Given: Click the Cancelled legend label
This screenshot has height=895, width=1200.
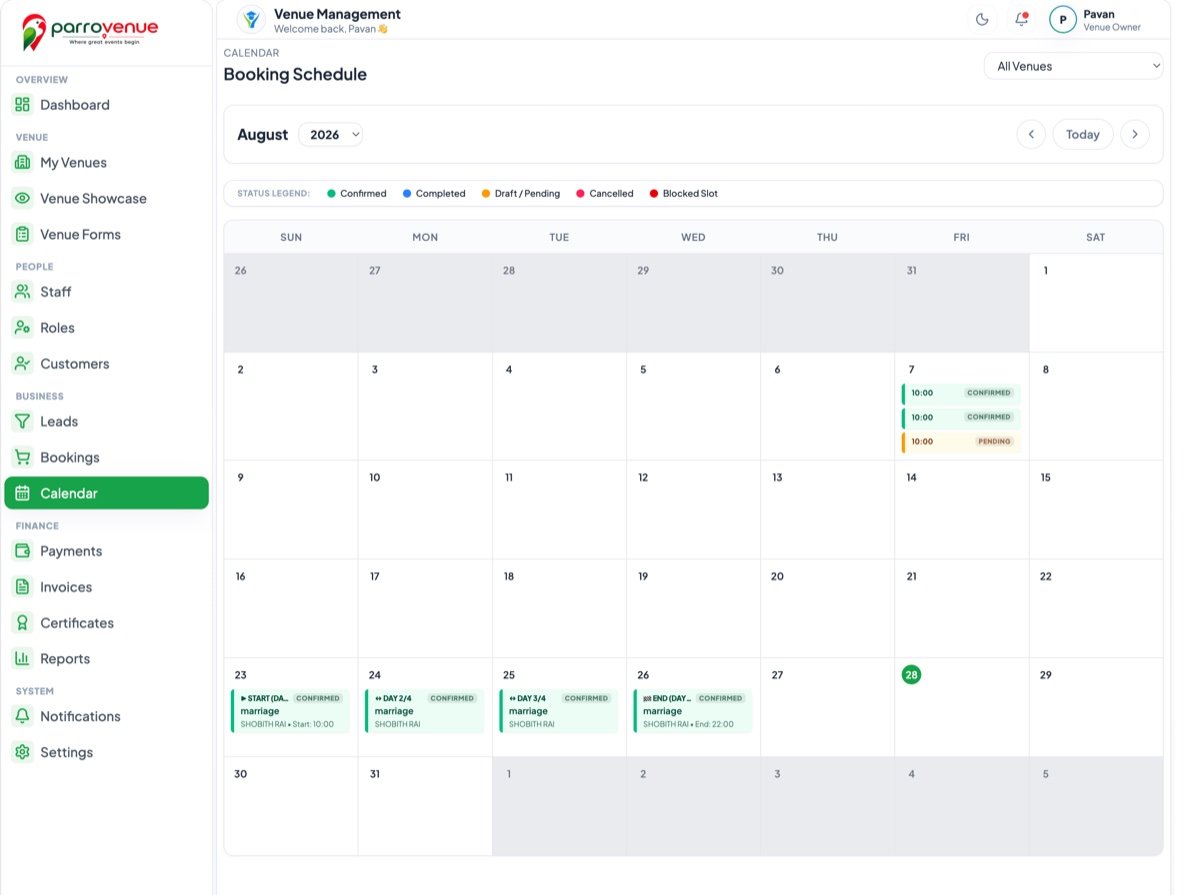Looking at the screenshot, I should [x=611, y=194].
